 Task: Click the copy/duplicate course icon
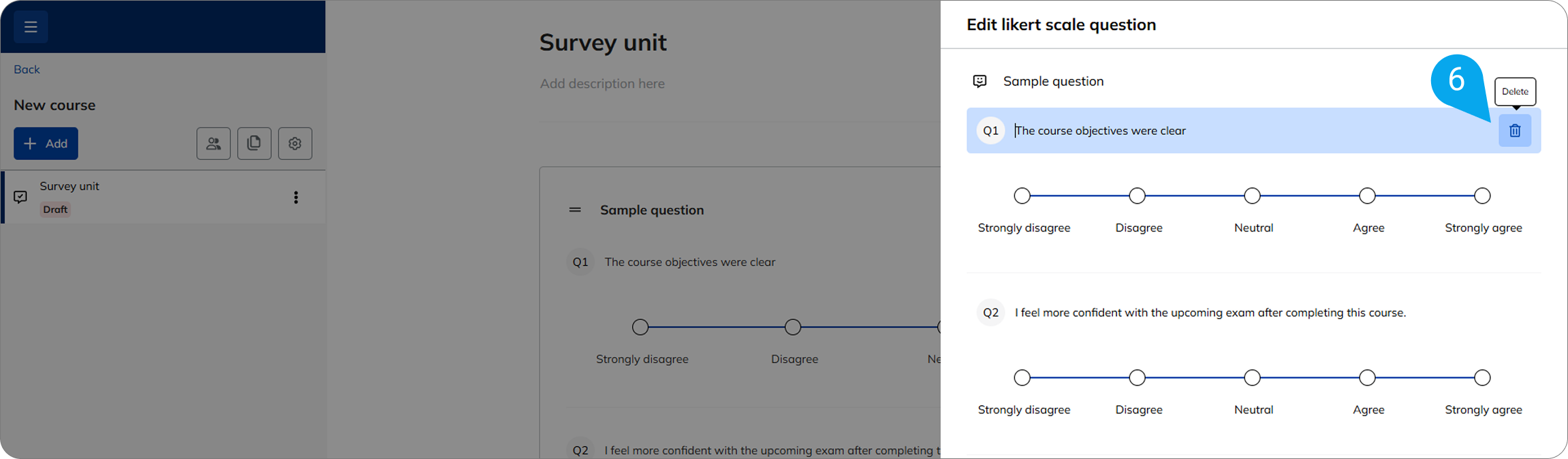[x=254, y=144]
